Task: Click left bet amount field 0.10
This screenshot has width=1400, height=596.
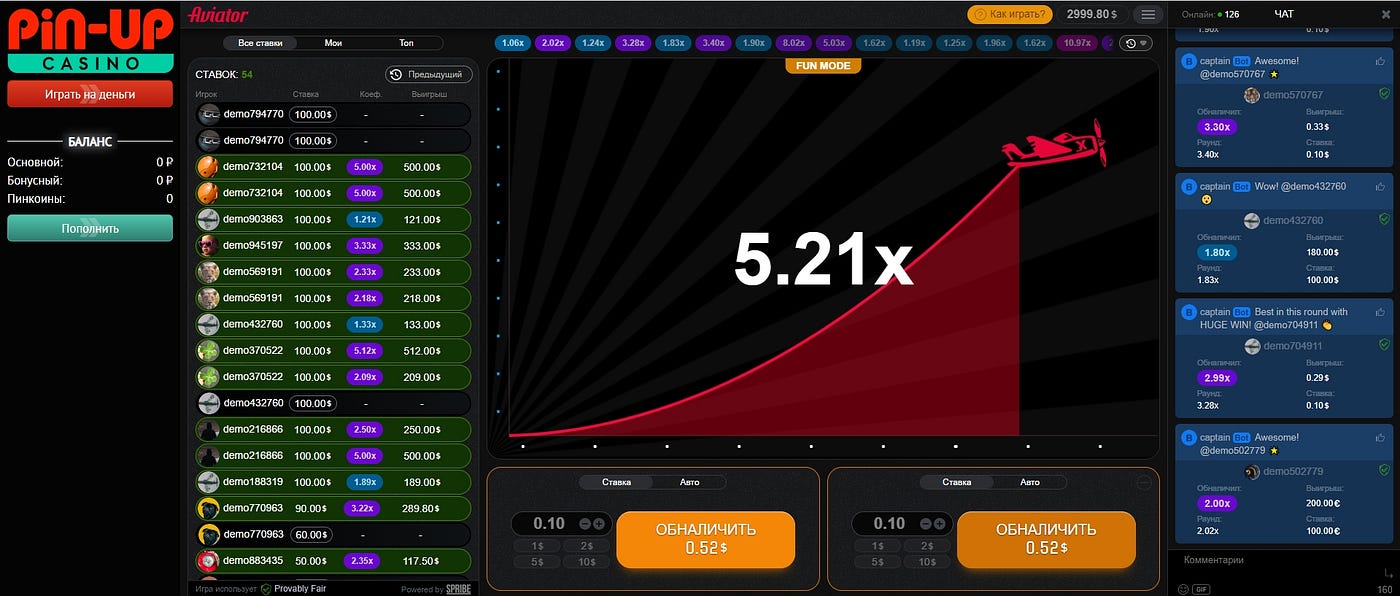Action: point(548,524)
